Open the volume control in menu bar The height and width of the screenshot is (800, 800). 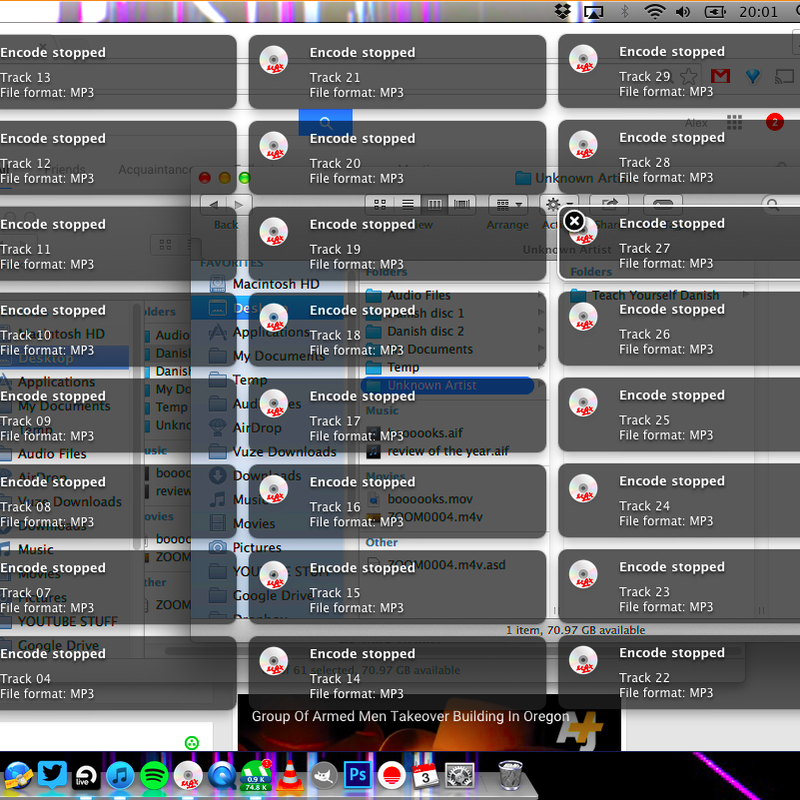click(683, 12)
